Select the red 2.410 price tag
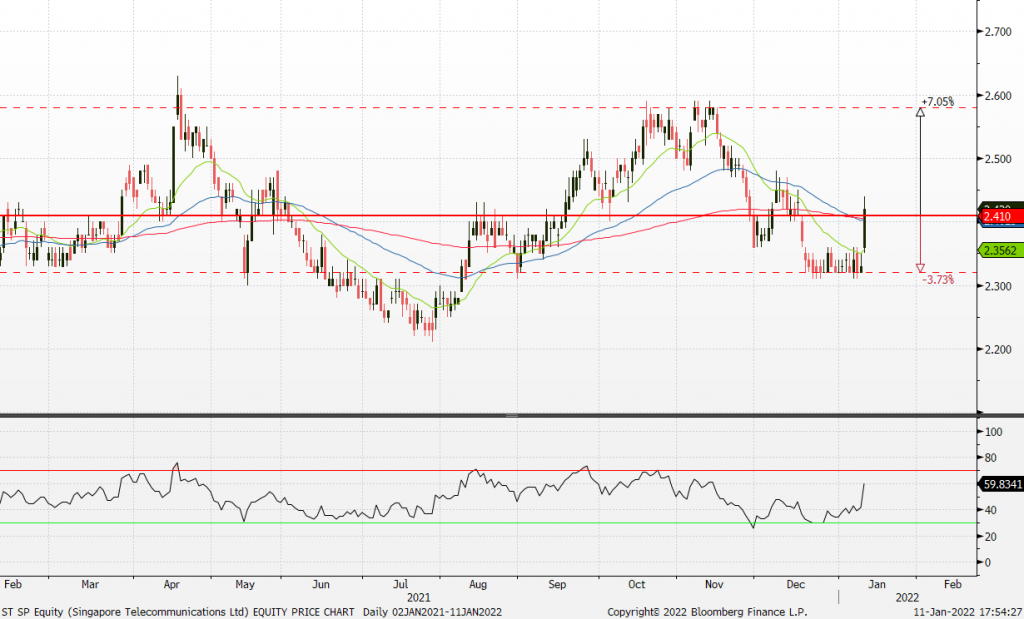This screenshot has height=619, width=1024. pos(1000,215)
